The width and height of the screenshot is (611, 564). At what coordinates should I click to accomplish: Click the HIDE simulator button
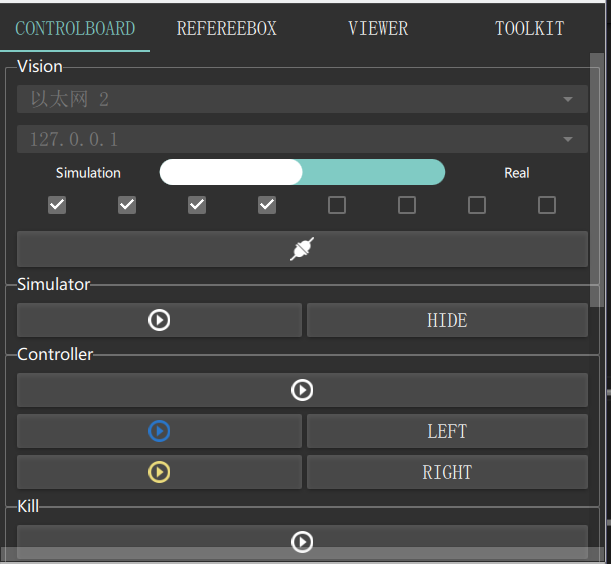[447, 320]
